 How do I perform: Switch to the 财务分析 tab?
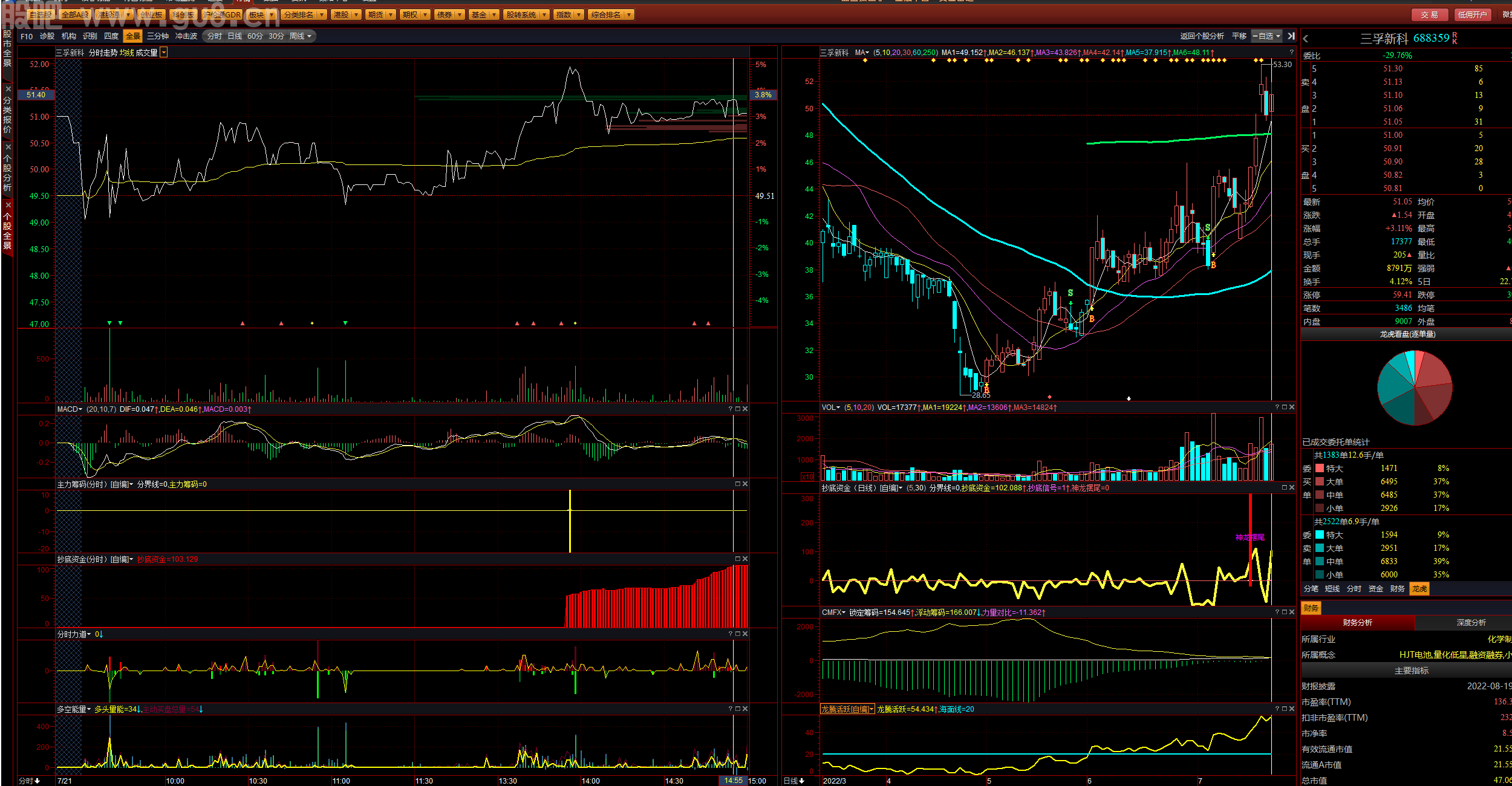click(1358, 623)
